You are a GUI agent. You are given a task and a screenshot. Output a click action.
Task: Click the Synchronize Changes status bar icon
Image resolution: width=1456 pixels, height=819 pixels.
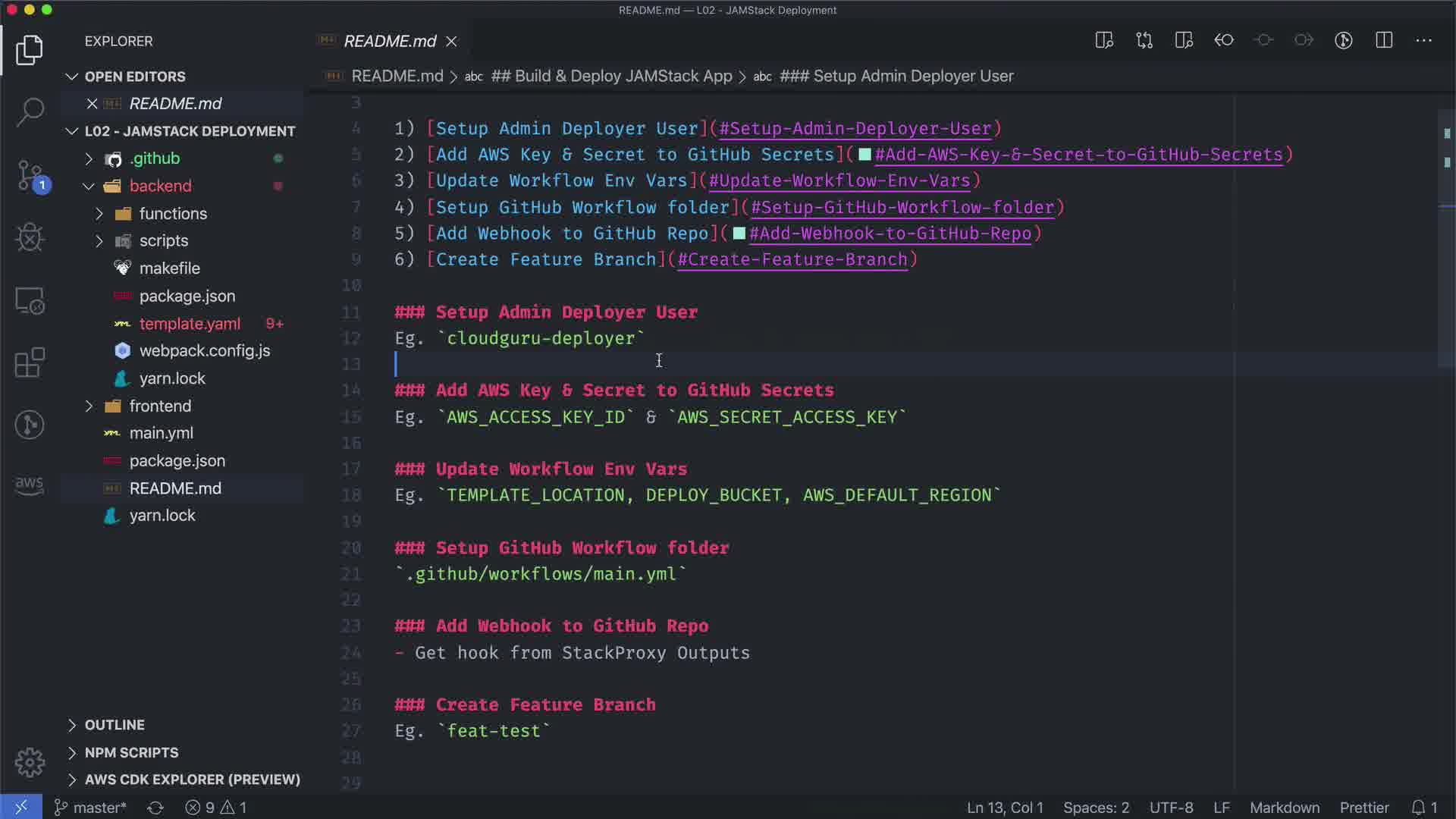155,808
